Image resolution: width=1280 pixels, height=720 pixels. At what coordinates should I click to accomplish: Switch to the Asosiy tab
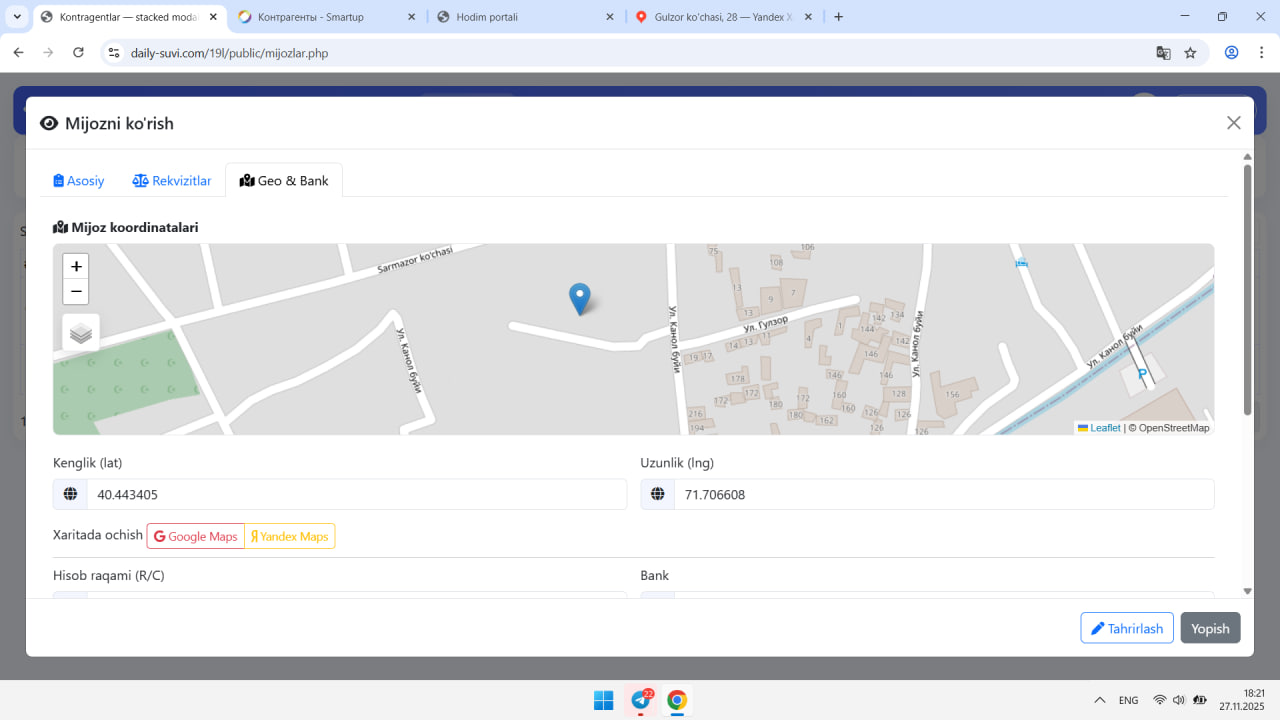tap(79, 181)
